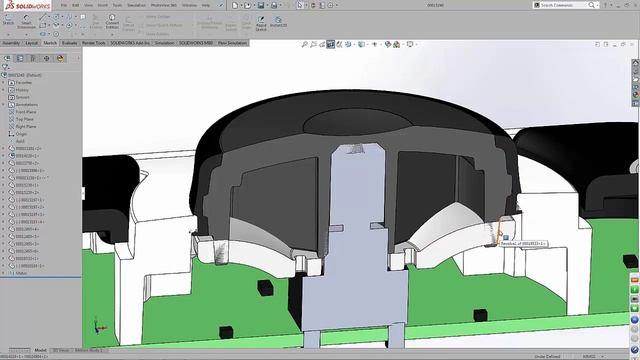Screen dimensions: 640x360
Task: Click the Rebuild icon in the top toolbar
Action: tap(313, 5)
